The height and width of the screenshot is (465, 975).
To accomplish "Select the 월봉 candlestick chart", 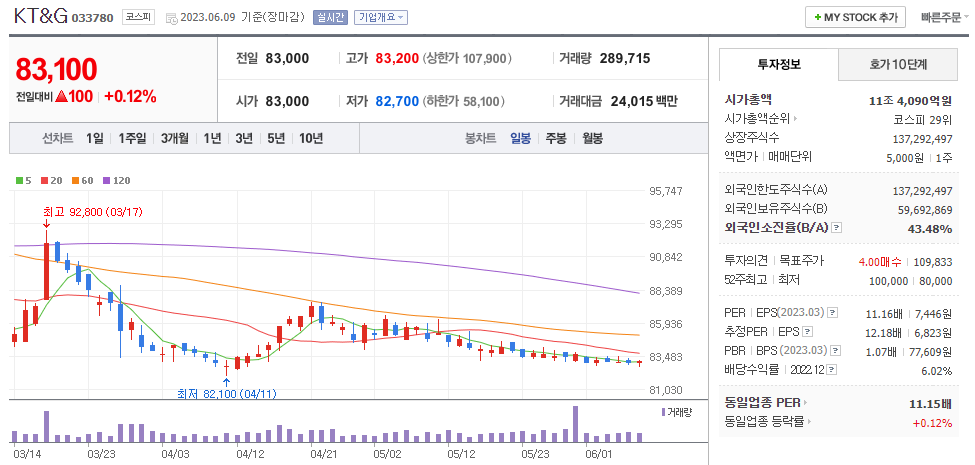I will click(x=592, y=138).
